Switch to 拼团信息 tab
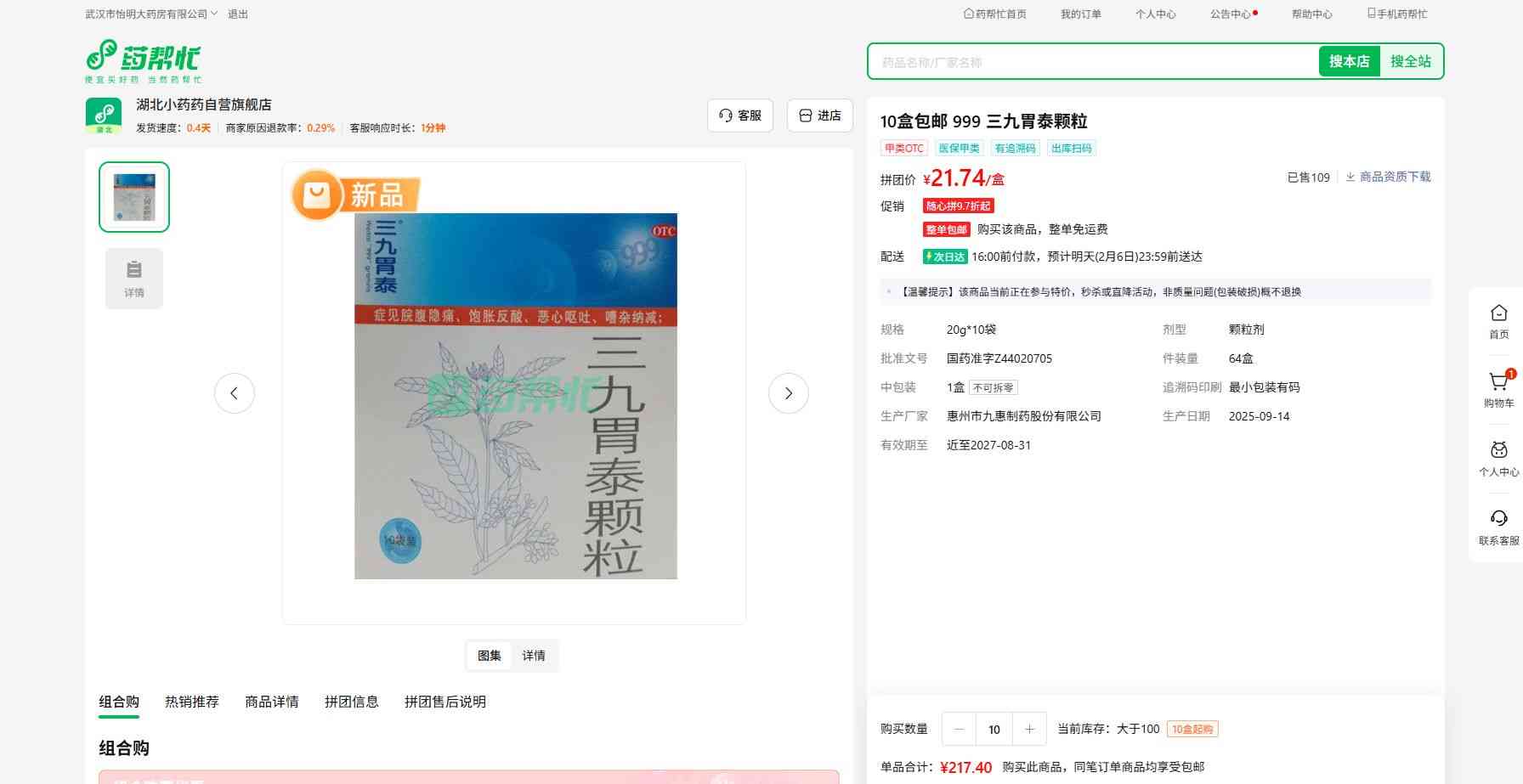Image resolution: width=1523 pixels, height=784 pixels. tap(351, 702)
